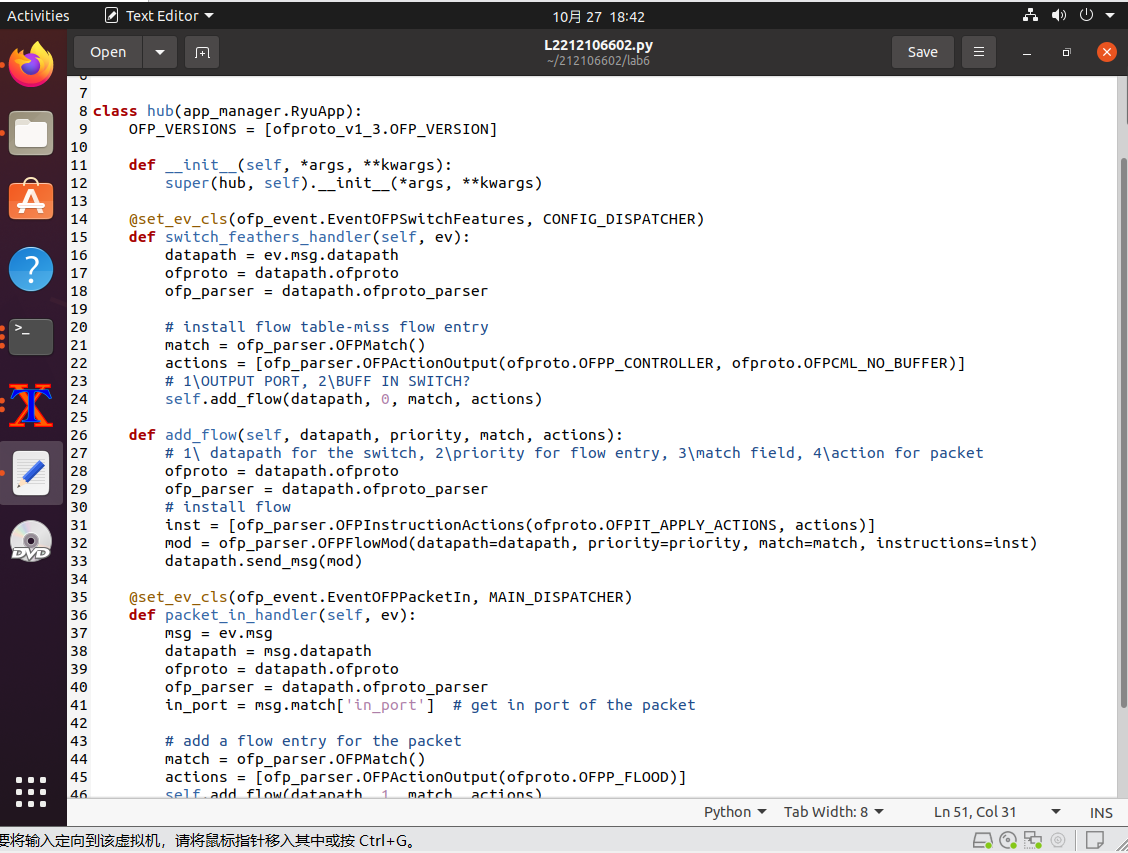Click the line with OFPInstructionActions
1128x853 pixels.
point(520,525)
